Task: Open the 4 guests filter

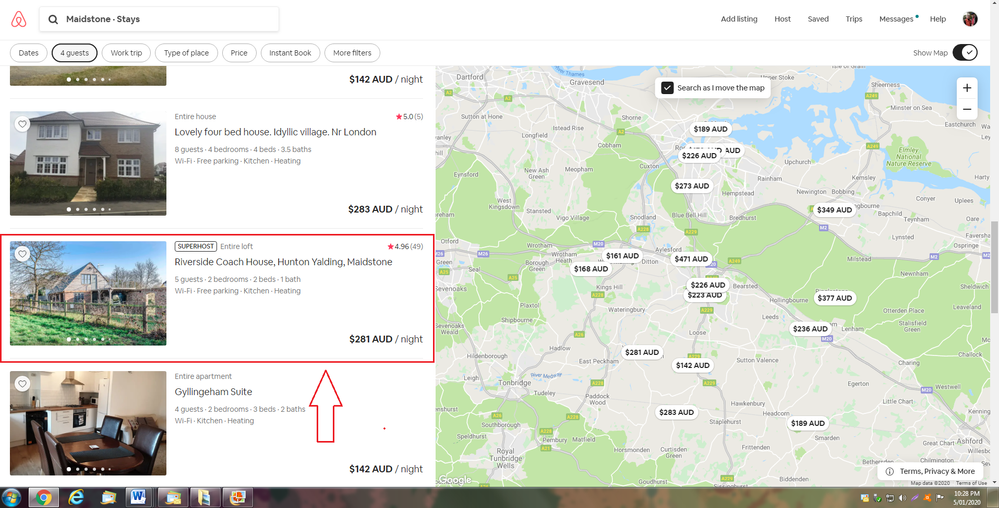Action: click(x=75, y=53)
